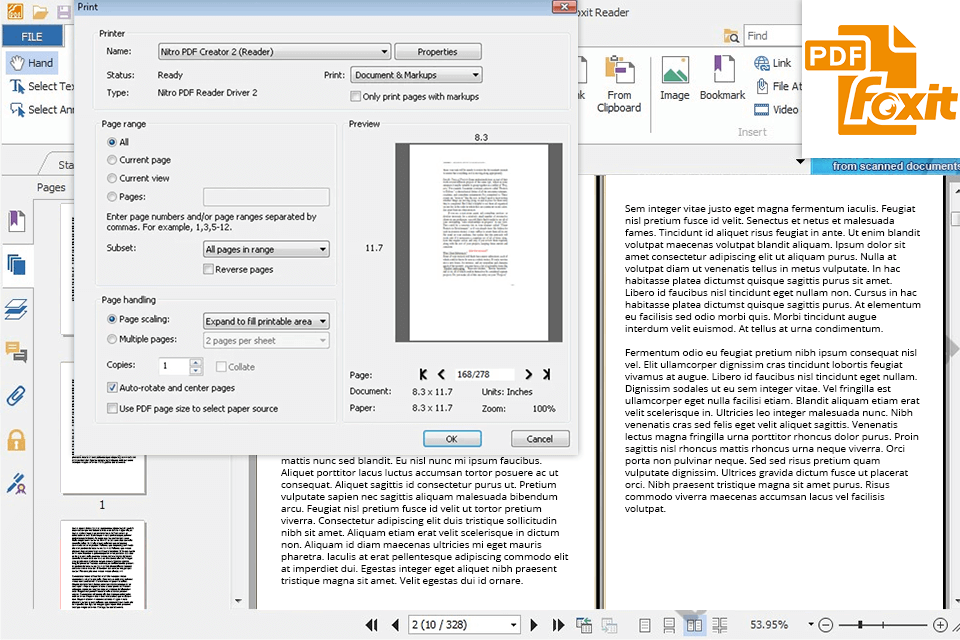Open the printer Name dropdown
The image size is (960, 640).
274,52
